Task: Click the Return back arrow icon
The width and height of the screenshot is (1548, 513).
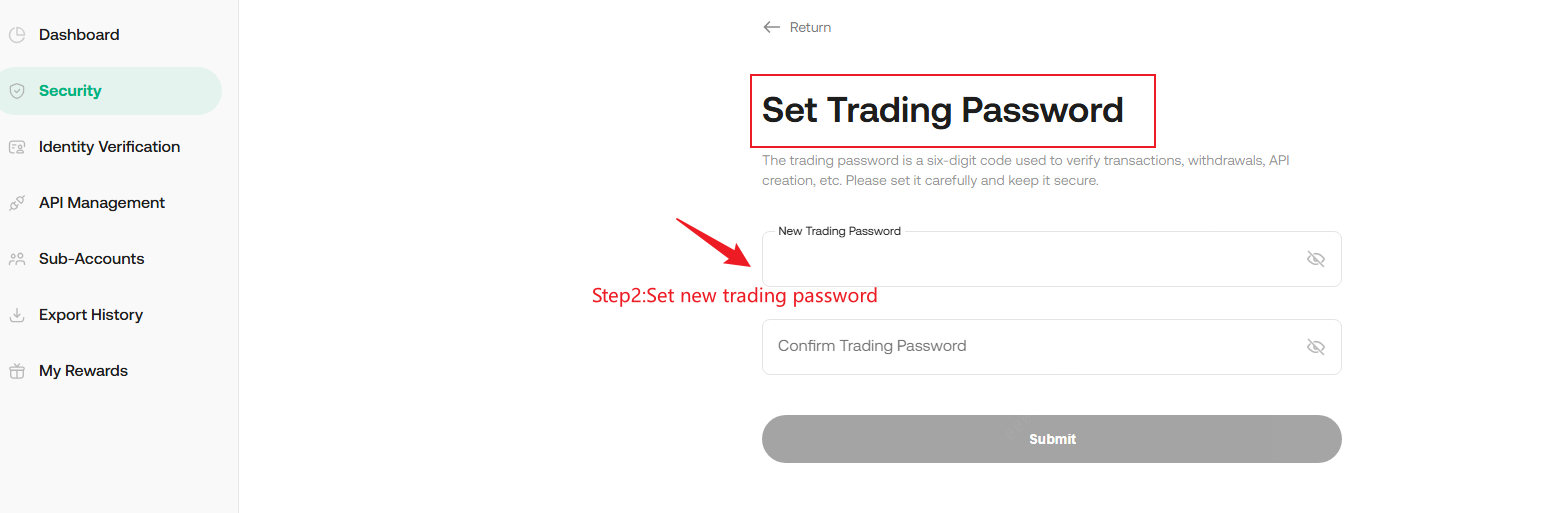Action: click(771, 27)
